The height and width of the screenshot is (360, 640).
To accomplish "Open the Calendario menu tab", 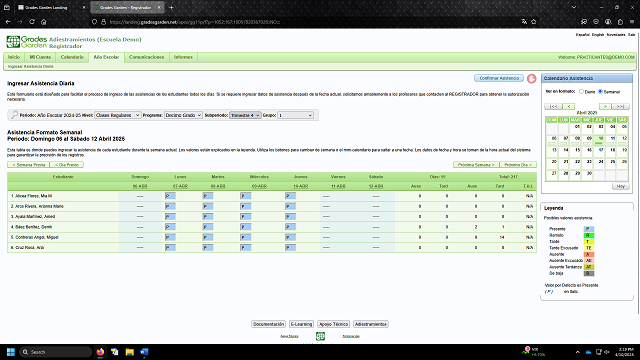I will [x=72, y=57].
